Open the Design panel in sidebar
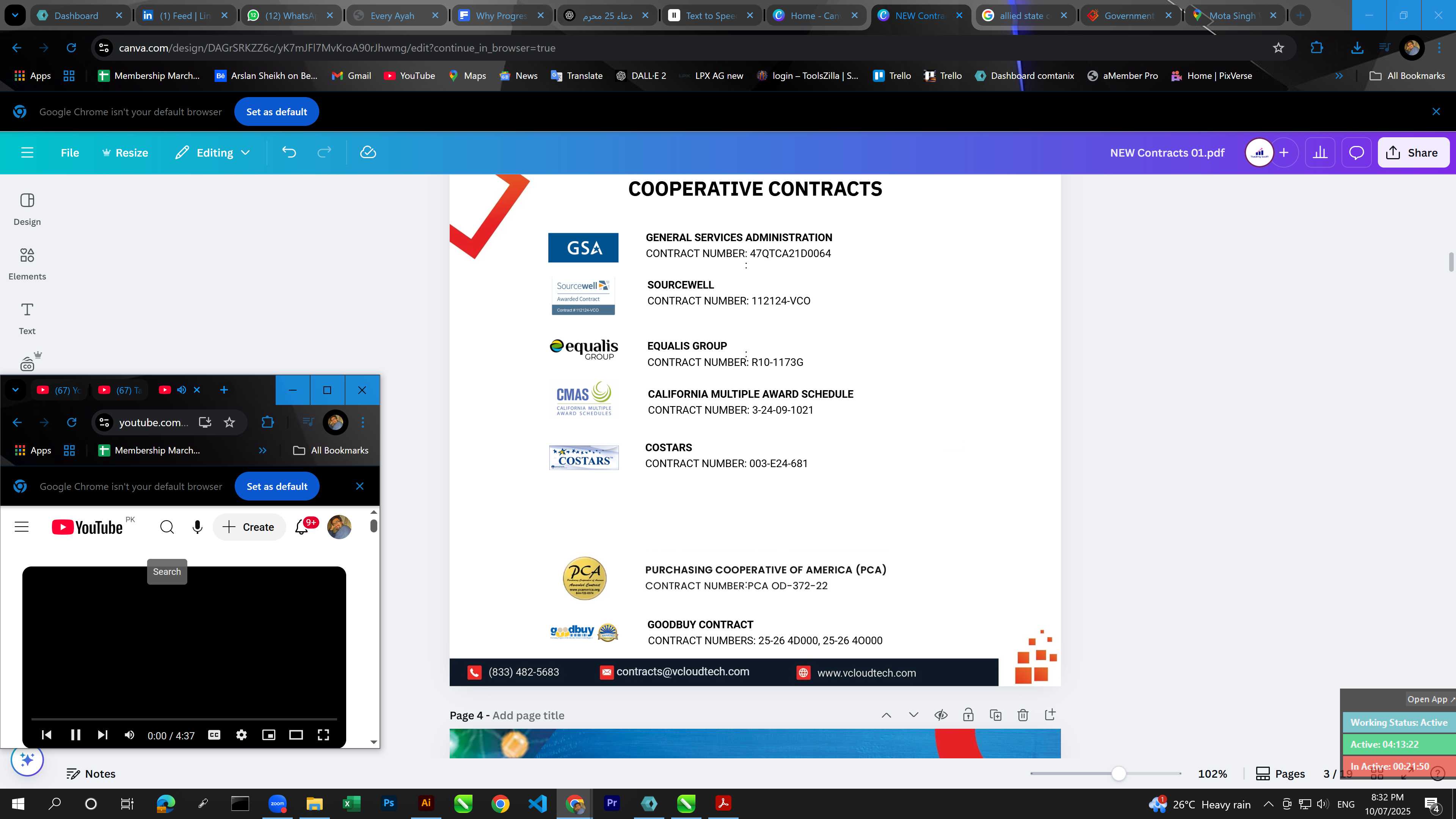Screen dimensions: 1456x819 (x=27, y=210)
